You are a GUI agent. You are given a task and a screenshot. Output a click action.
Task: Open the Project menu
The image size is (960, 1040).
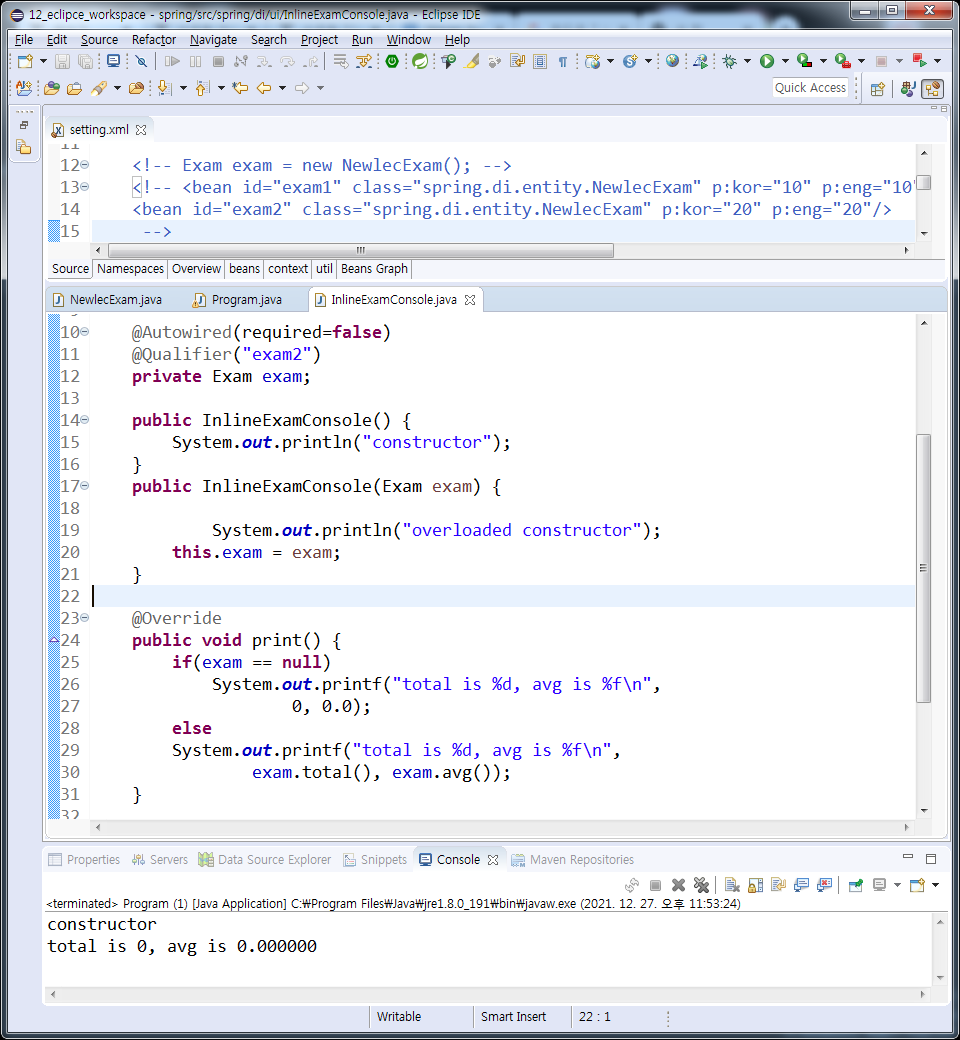319,40
